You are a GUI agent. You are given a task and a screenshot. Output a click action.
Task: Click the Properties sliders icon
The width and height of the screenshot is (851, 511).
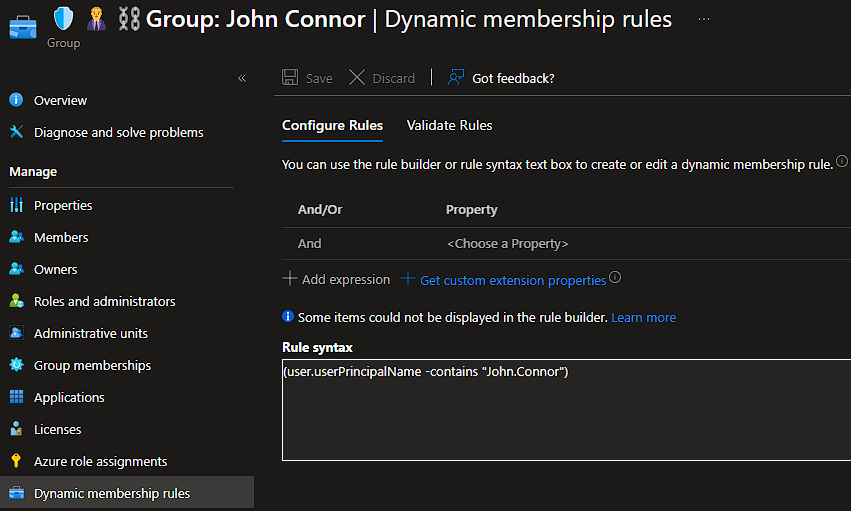pos(16,205)
